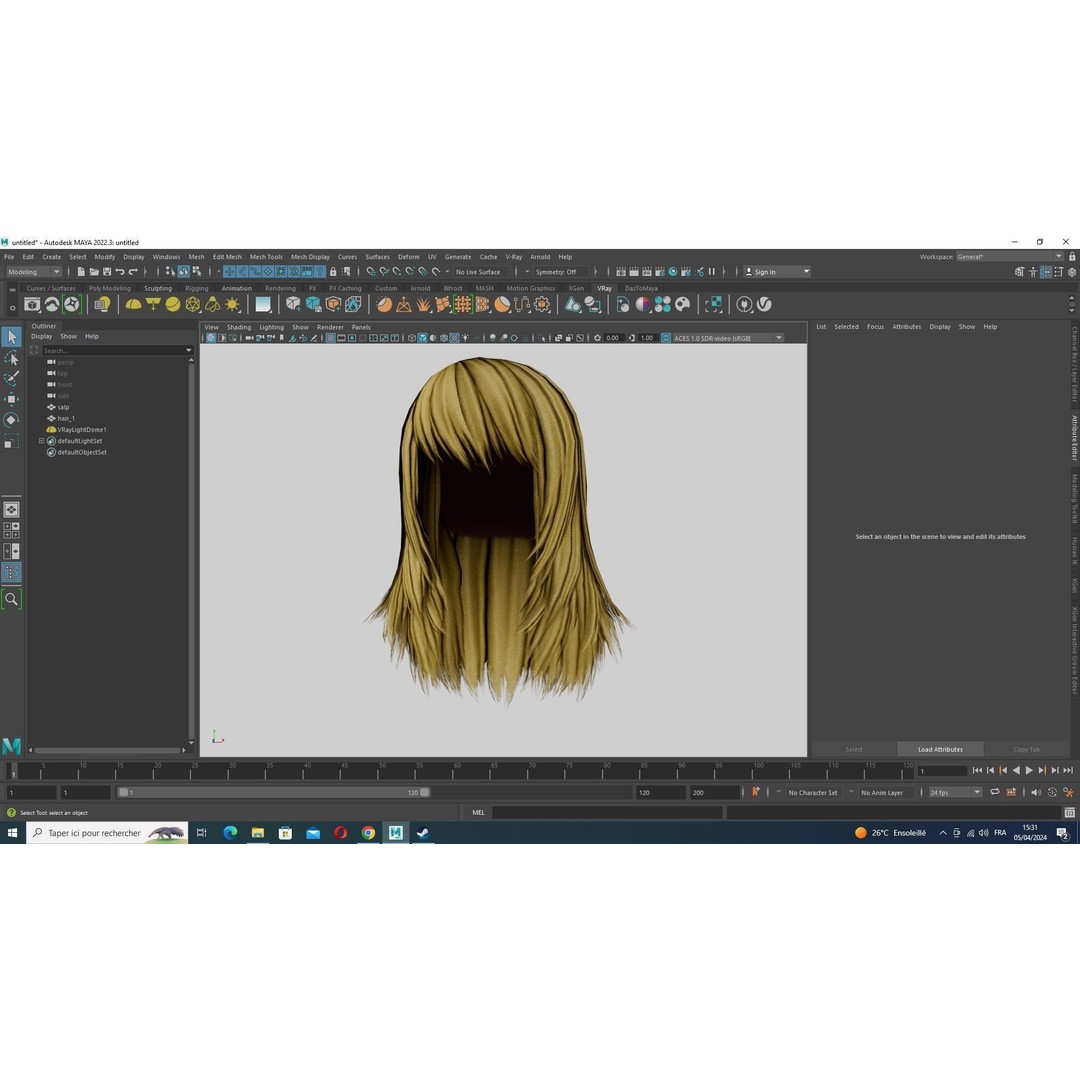Click the undo arrow icon

click(120, 272)
